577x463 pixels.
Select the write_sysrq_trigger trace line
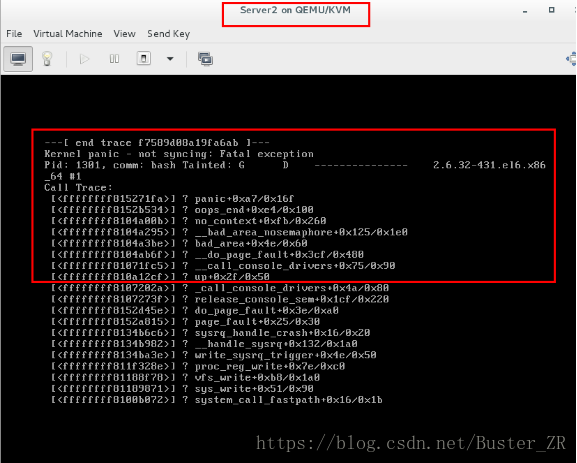coord(213,355)
